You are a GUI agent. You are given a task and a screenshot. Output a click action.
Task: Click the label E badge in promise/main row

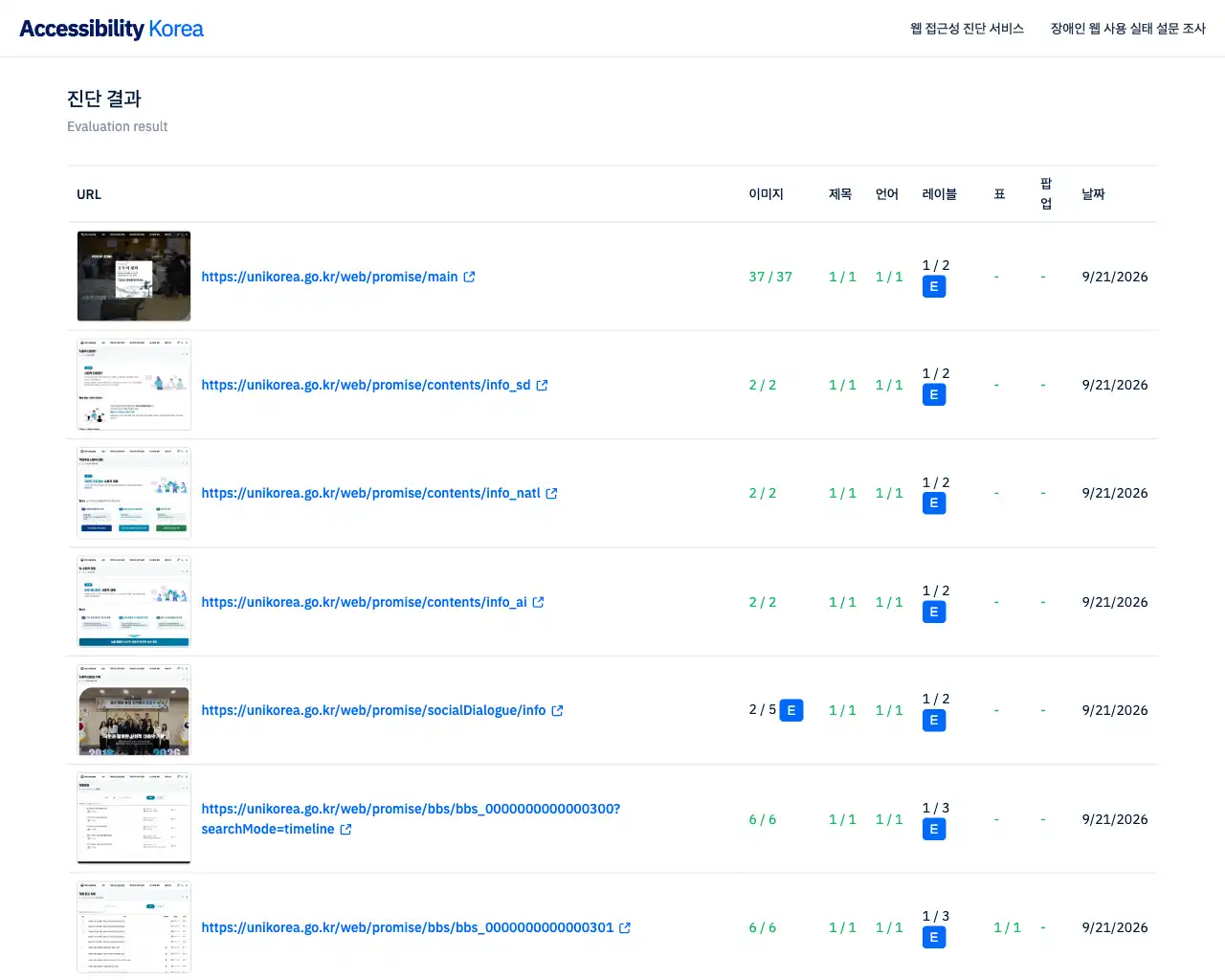point(934,286)
